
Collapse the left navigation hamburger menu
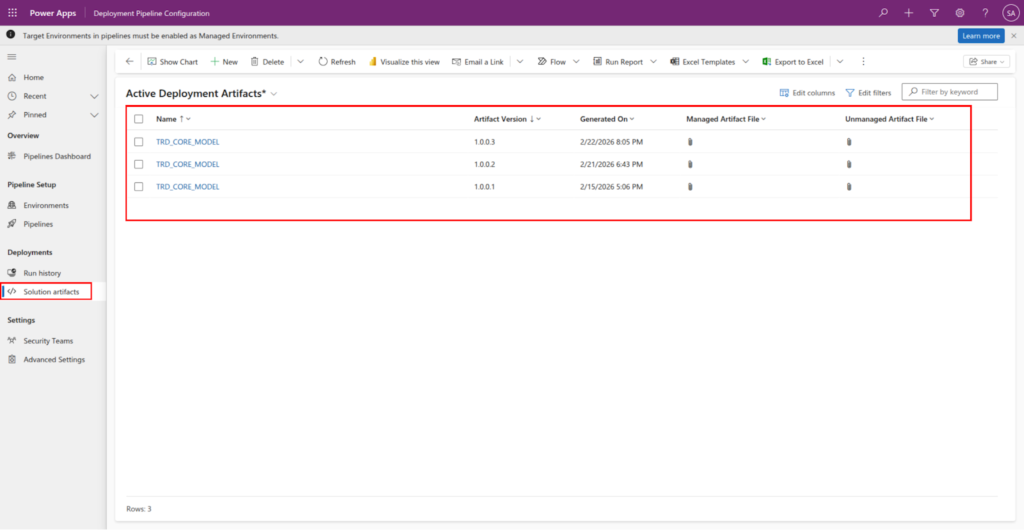coord(12,58)
